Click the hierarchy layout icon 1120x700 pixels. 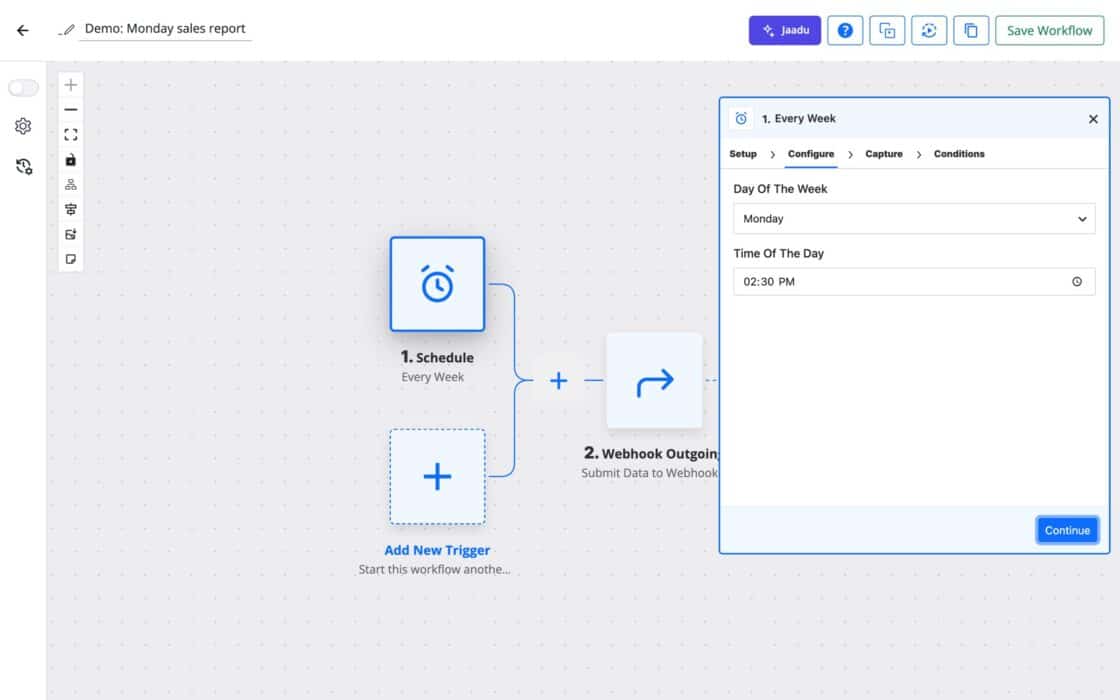[71, 184]
